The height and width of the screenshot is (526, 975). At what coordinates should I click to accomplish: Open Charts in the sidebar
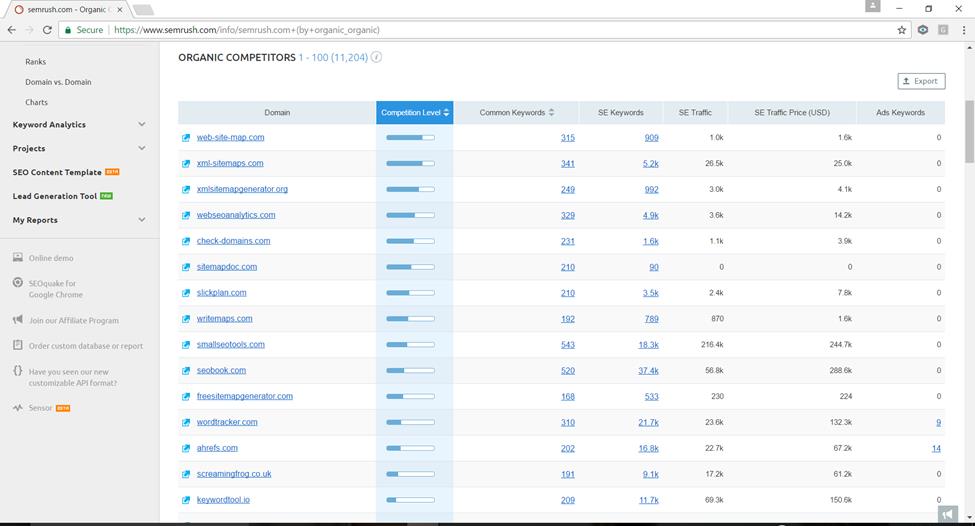[37, 102]
